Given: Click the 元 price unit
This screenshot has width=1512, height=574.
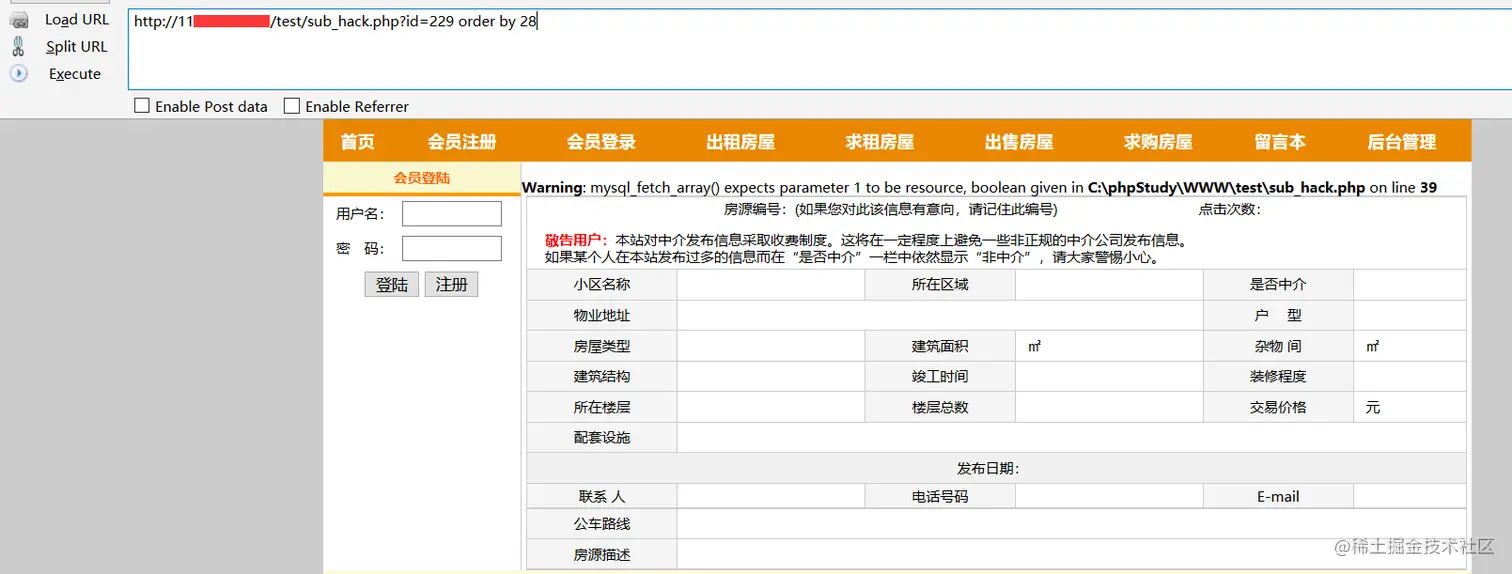Looking at the screenshot, I should coord(1373,408).
